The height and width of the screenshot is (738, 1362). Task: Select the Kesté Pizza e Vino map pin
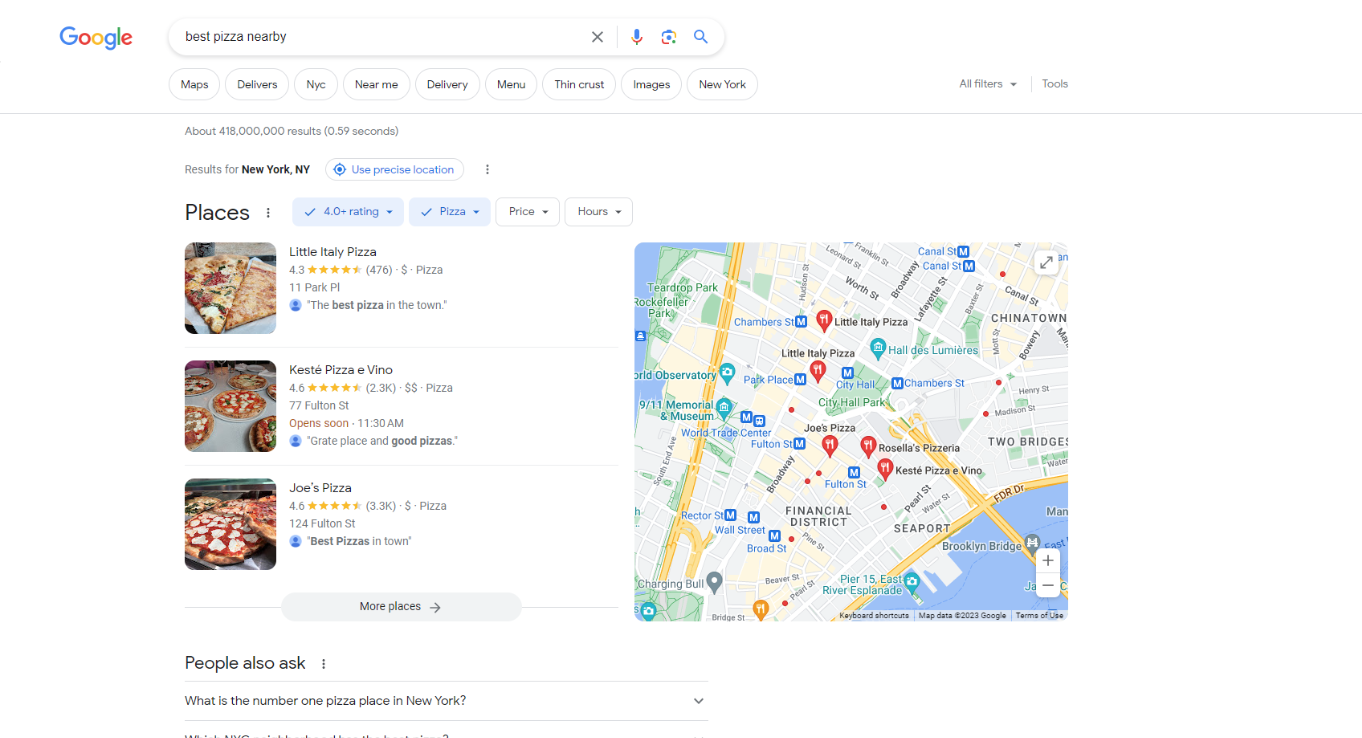click(885, 468)
